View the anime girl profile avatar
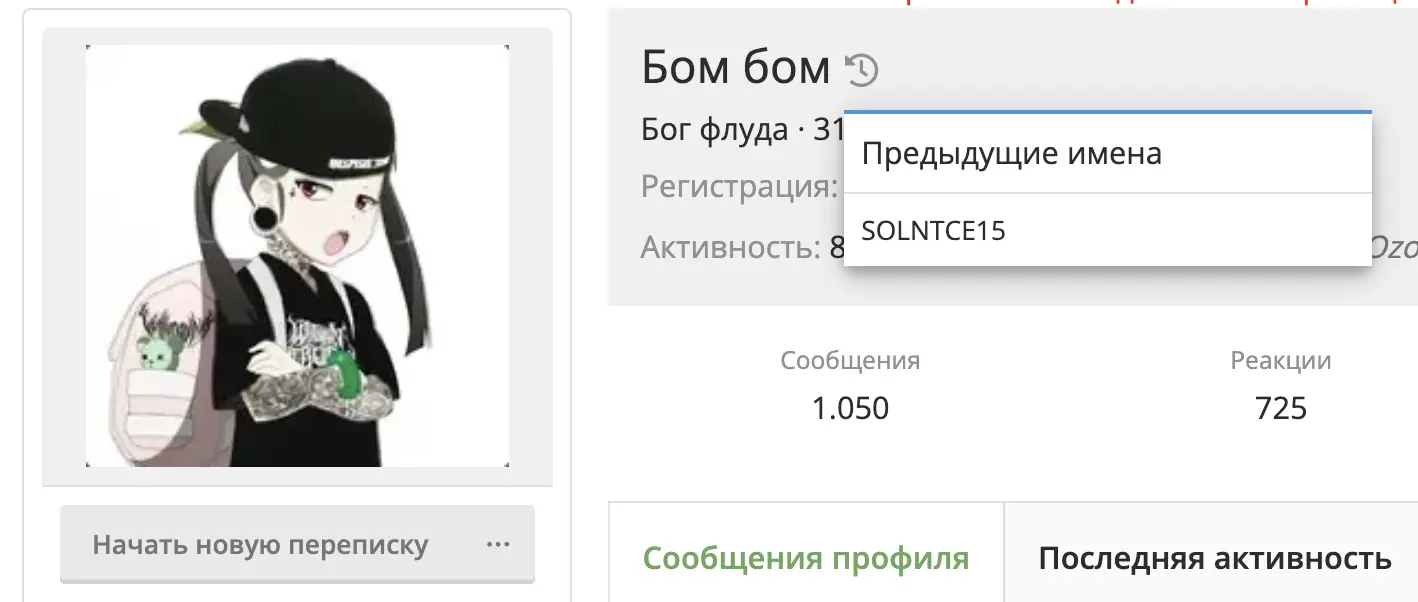The width and height of the screenshot is (1418, 602). 297,256
